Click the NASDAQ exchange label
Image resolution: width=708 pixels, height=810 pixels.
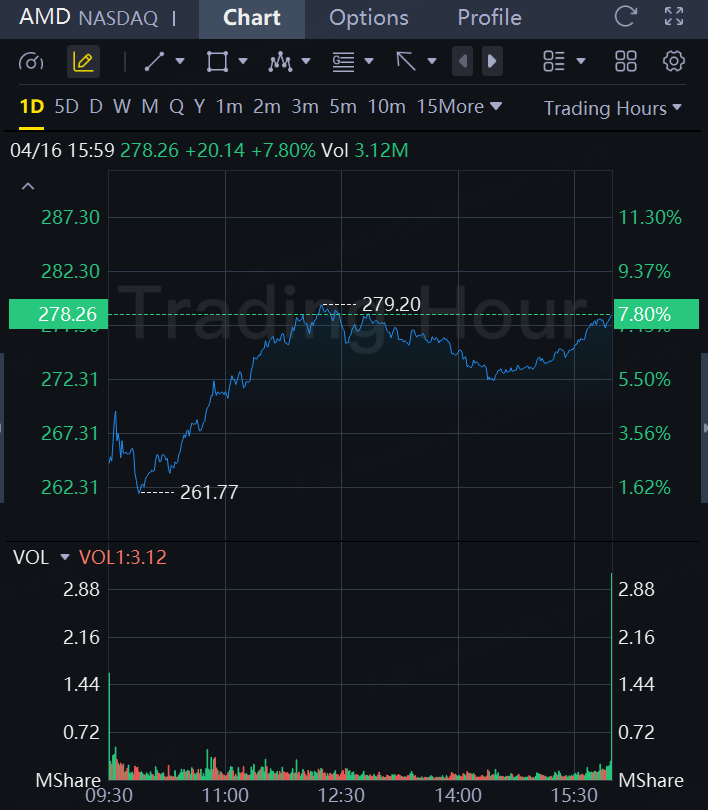(118, 19)
